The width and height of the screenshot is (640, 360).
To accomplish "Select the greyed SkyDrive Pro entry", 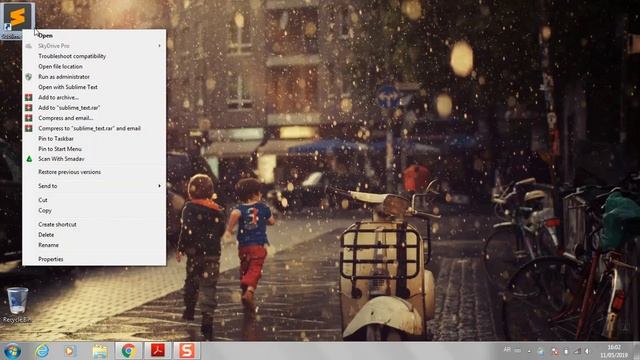I will click(x=94, y=46).
